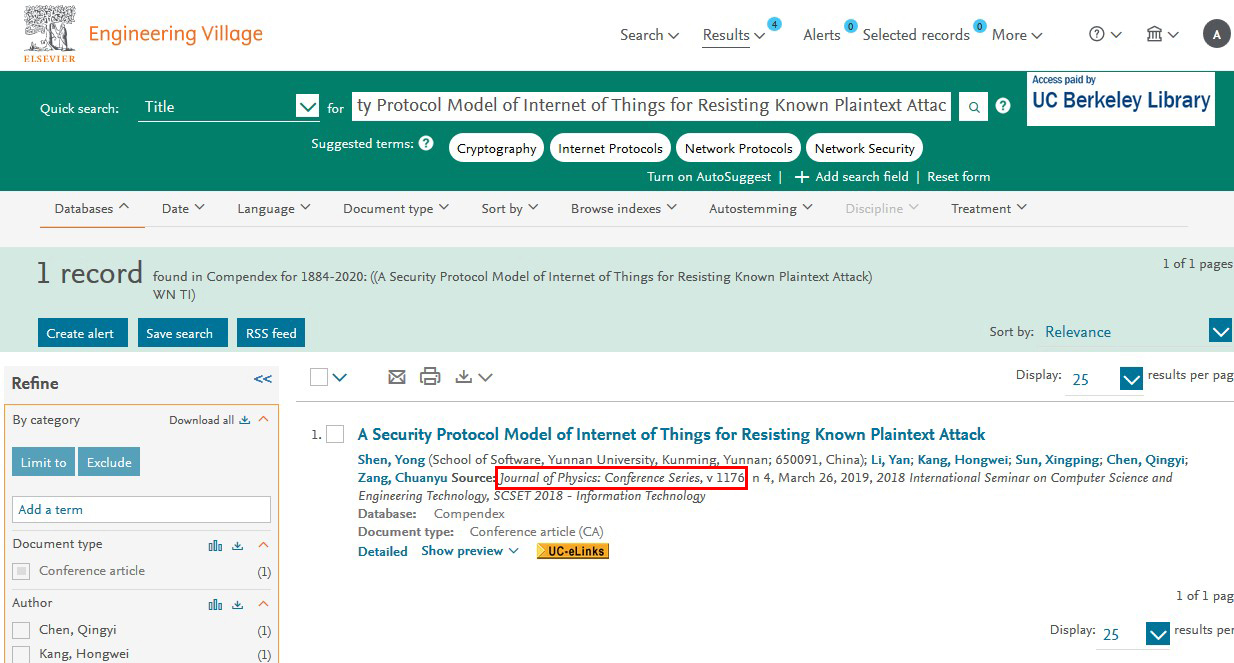Expand the select-all options chevron
This screenshot has width=1234, height=663.
pyautogui.click(x=340, y=377)
